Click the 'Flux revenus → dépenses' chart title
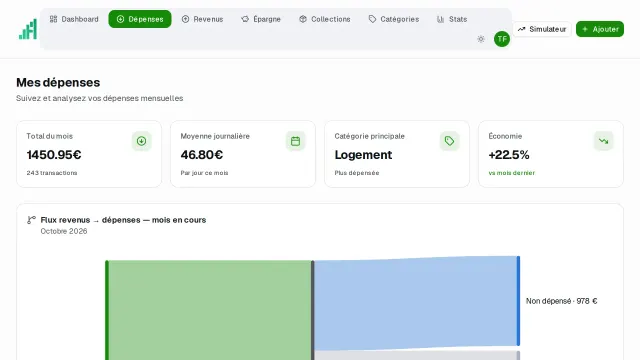Screen dimensions: 640x360 pos(123,220)
